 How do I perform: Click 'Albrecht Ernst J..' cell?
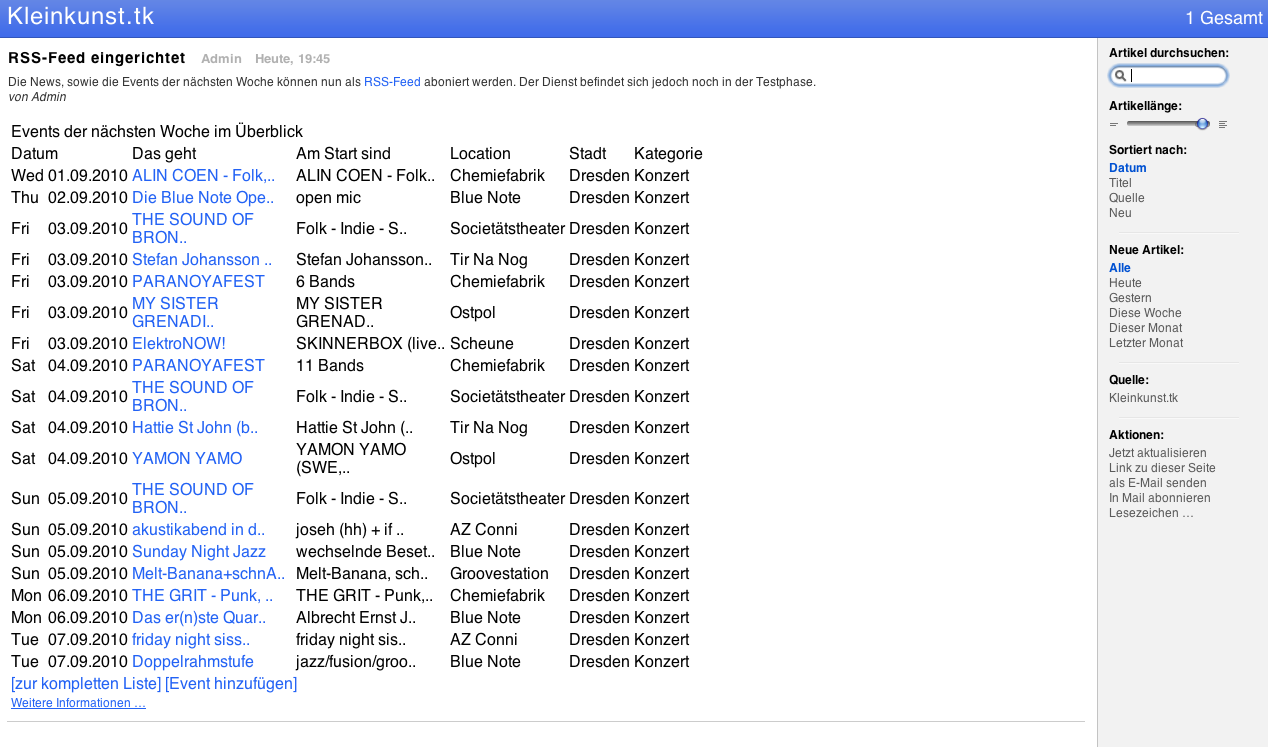356,617
